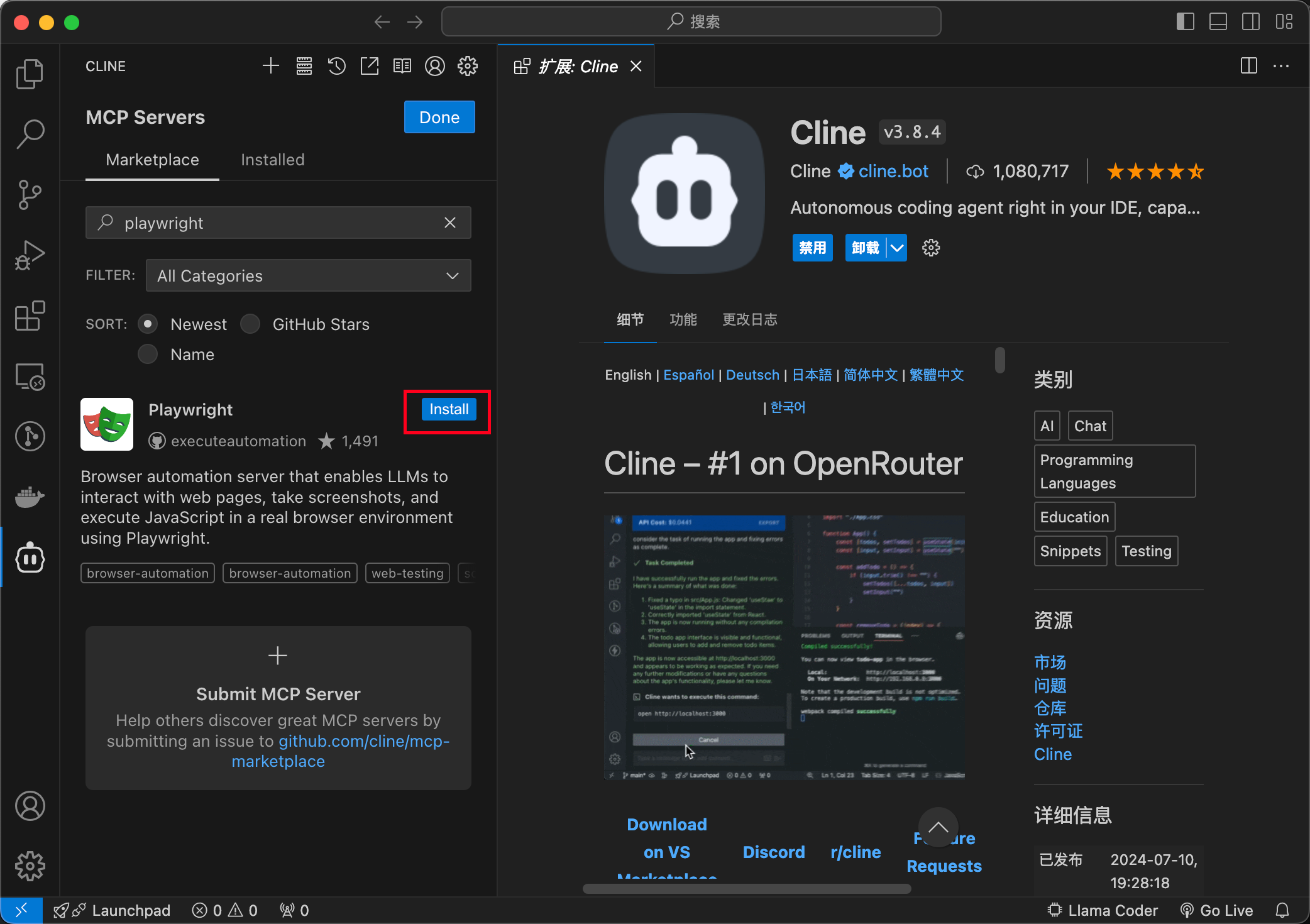Open the r/cline link
1310x924 pixels.
856,852
